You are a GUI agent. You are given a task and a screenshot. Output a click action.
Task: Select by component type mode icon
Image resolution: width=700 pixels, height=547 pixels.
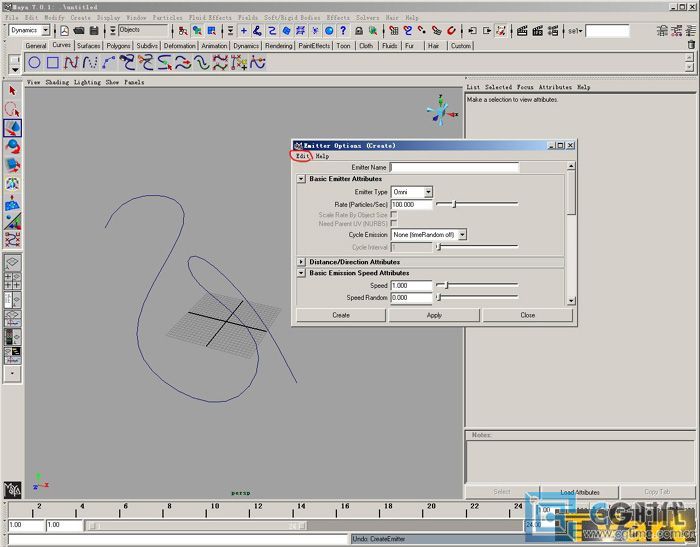pos(212,30)
